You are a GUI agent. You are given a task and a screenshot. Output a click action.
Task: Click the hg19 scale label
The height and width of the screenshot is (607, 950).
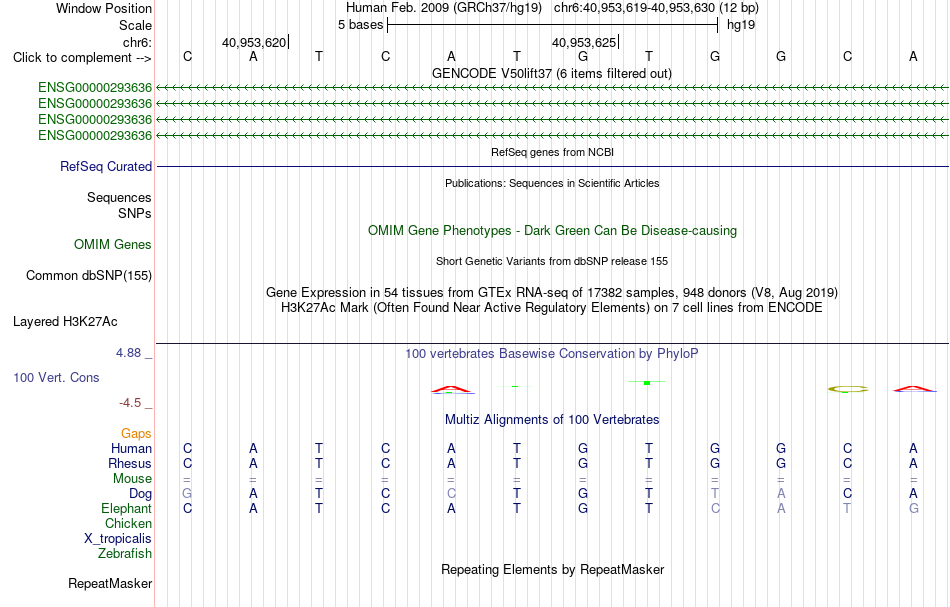(741, 25)
